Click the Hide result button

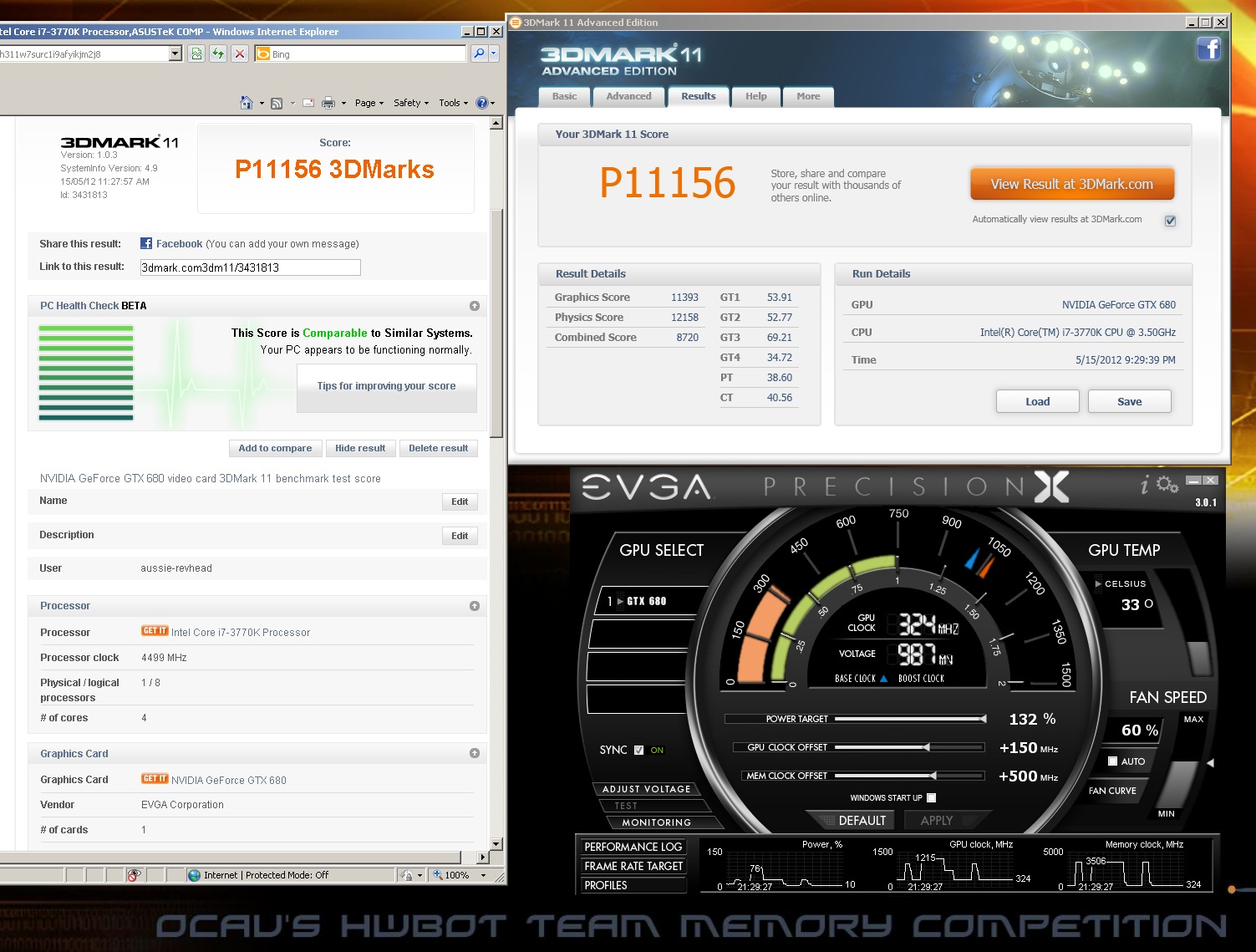pos(360,448)
